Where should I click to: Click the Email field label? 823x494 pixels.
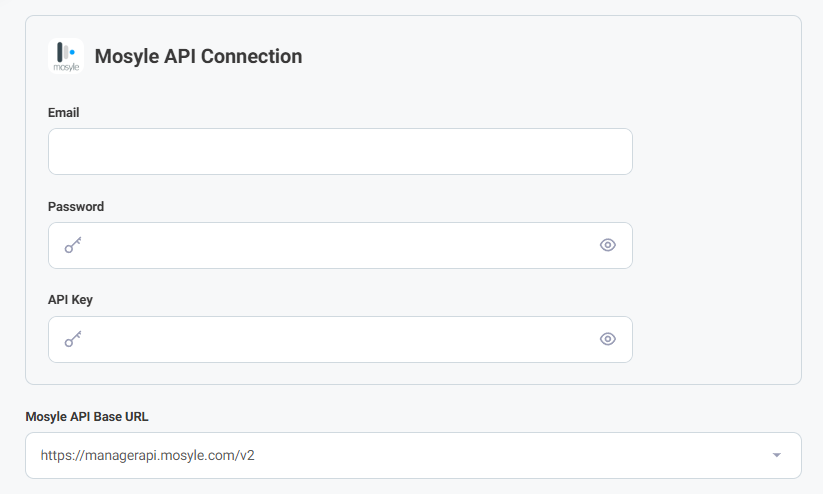(64, 112)
